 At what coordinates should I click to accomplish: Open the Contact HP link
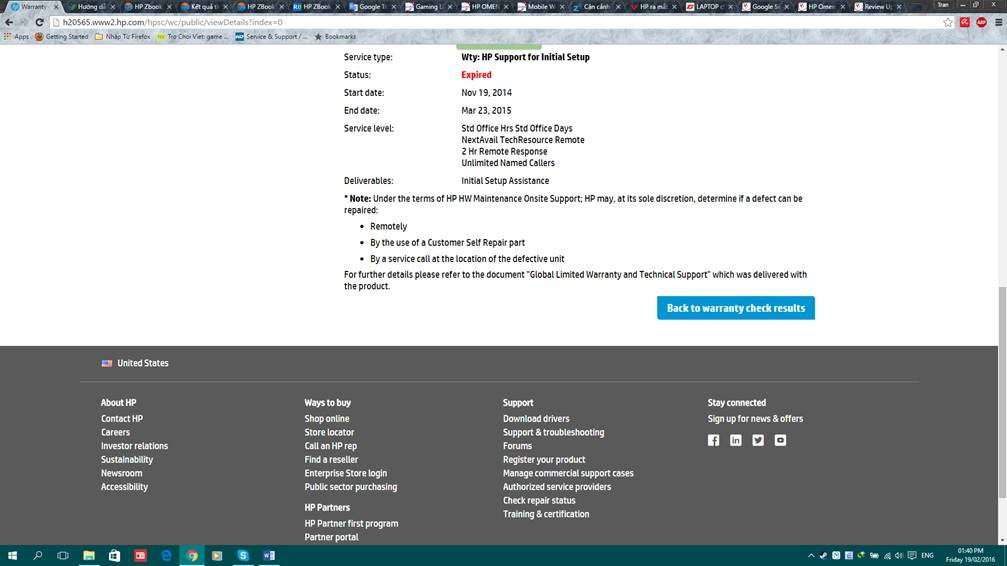pos(122,418)
